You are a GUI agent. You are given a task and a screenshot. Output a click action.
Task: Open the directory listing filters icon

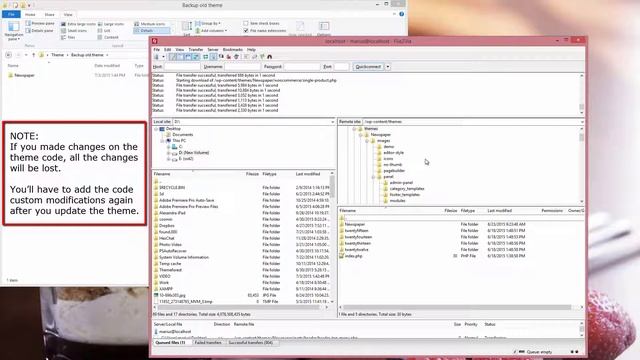[x=246, y=57]
